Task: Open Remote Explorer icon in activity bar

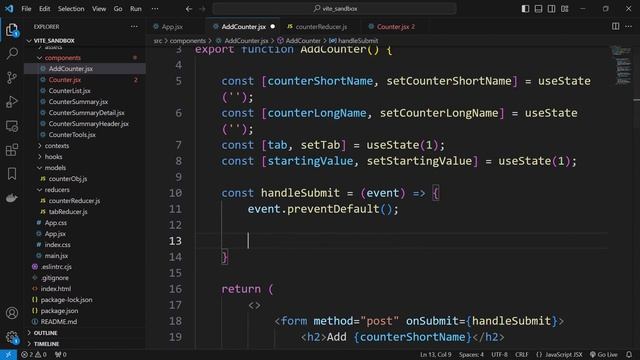Action: pyautogui.click(x=12, y=126)
